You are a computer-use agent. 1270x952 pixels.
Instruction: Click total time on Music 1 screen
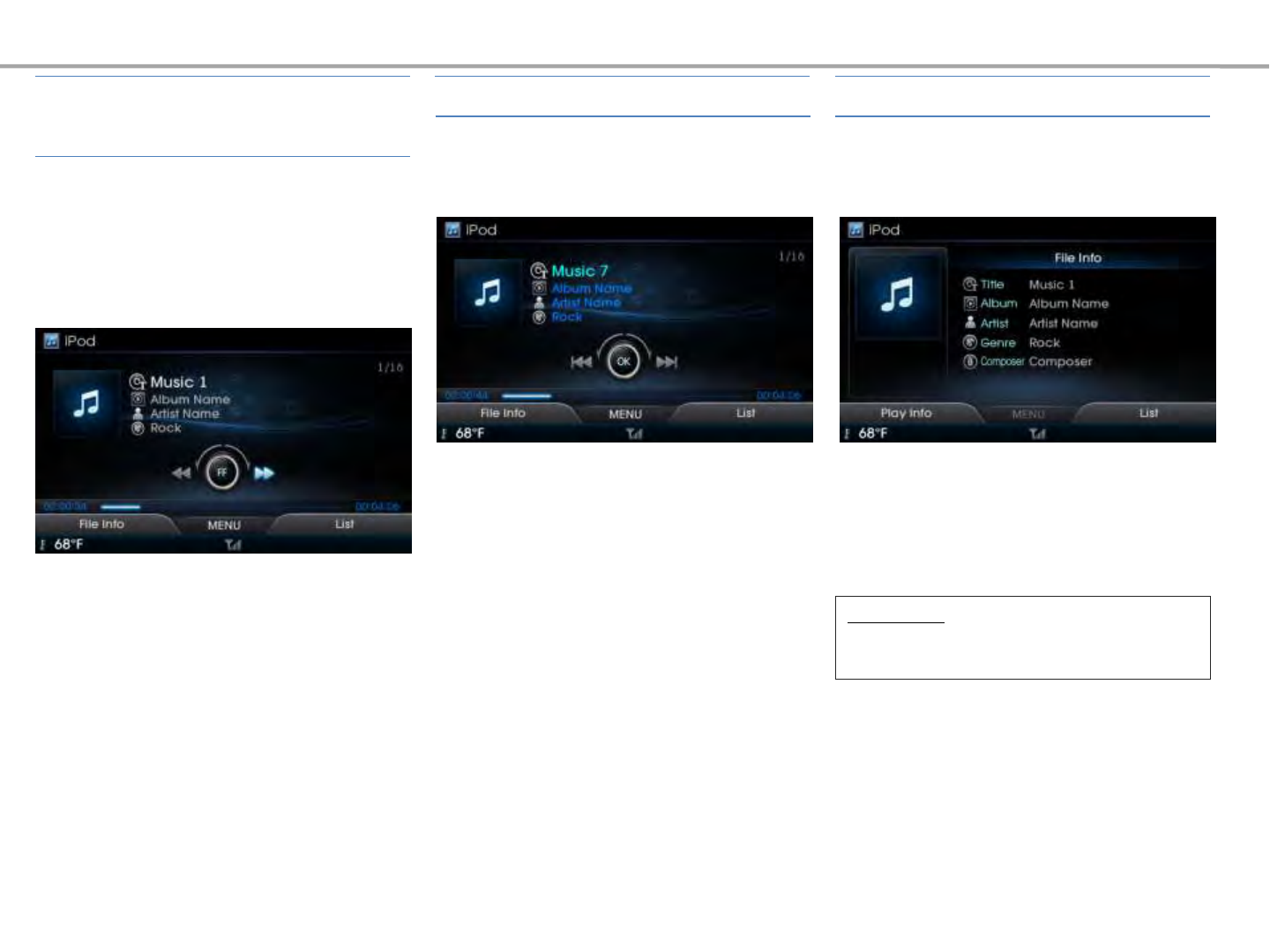coord(378,507)
